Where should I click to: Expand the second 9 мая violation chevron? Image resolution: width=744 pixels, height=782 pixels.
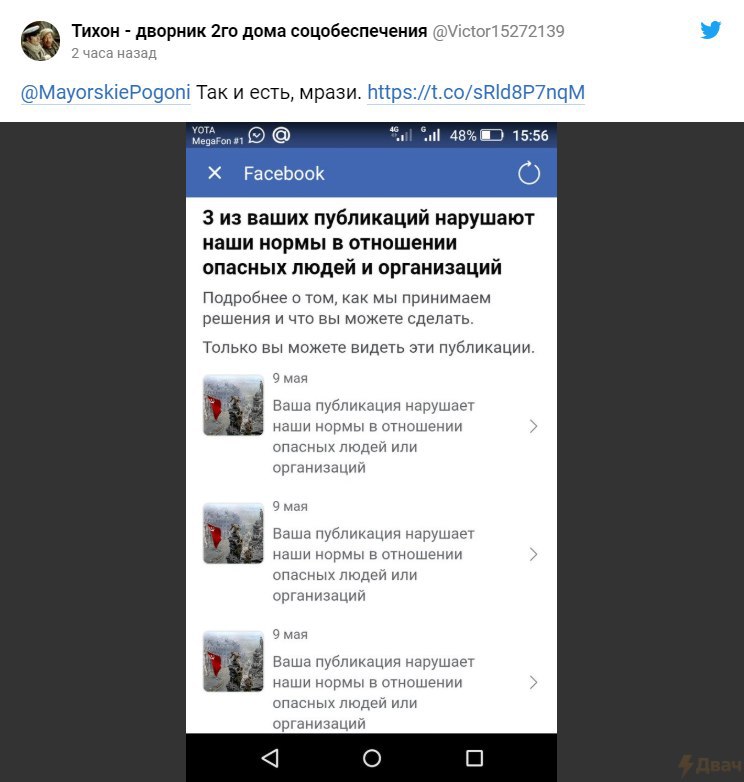coord(533,555)
